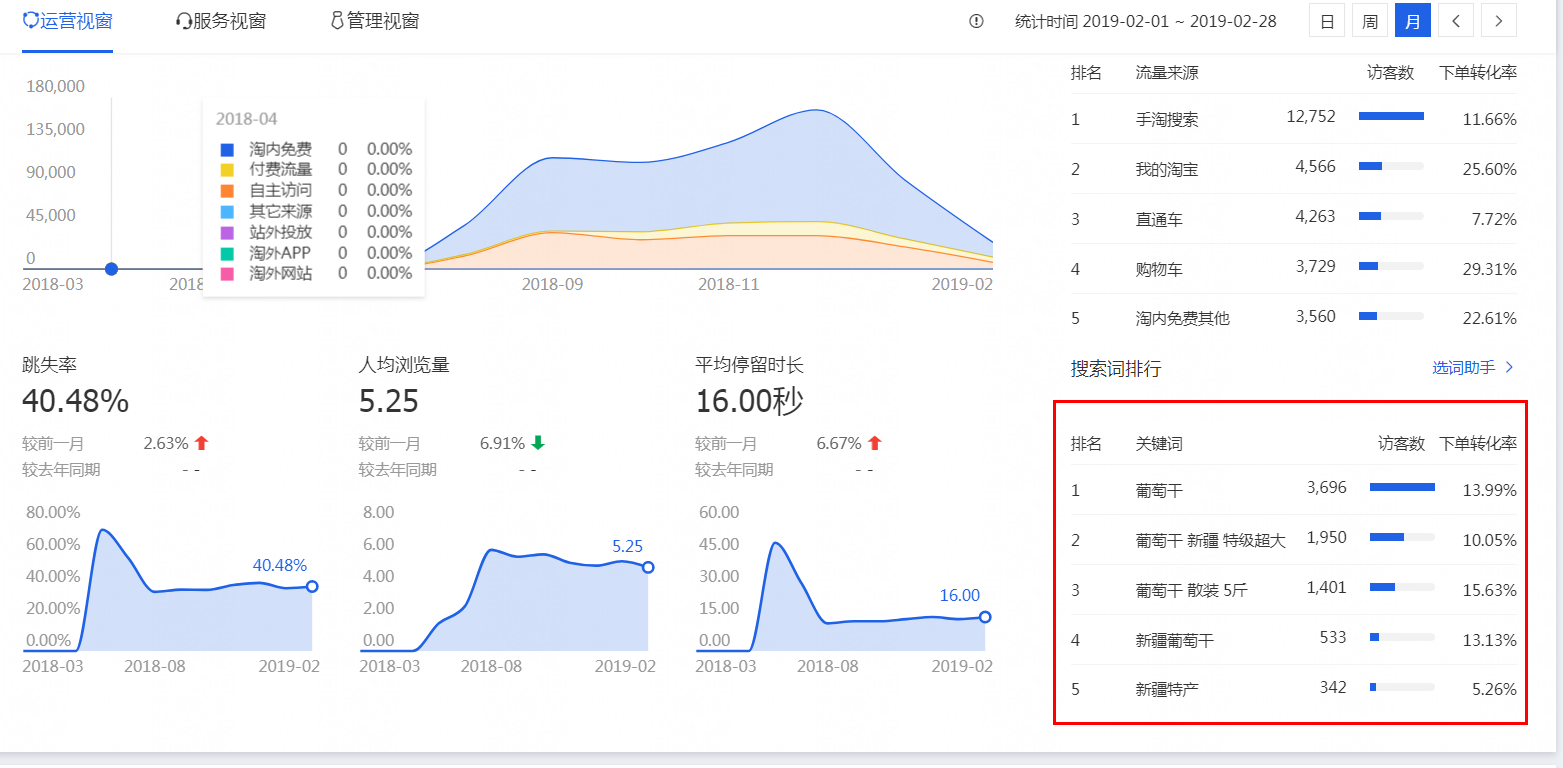Screen dimensions: 1563x768
Task: Select 日 daily statistics view
Action: pyautogui.click(x=1327, y=21)
